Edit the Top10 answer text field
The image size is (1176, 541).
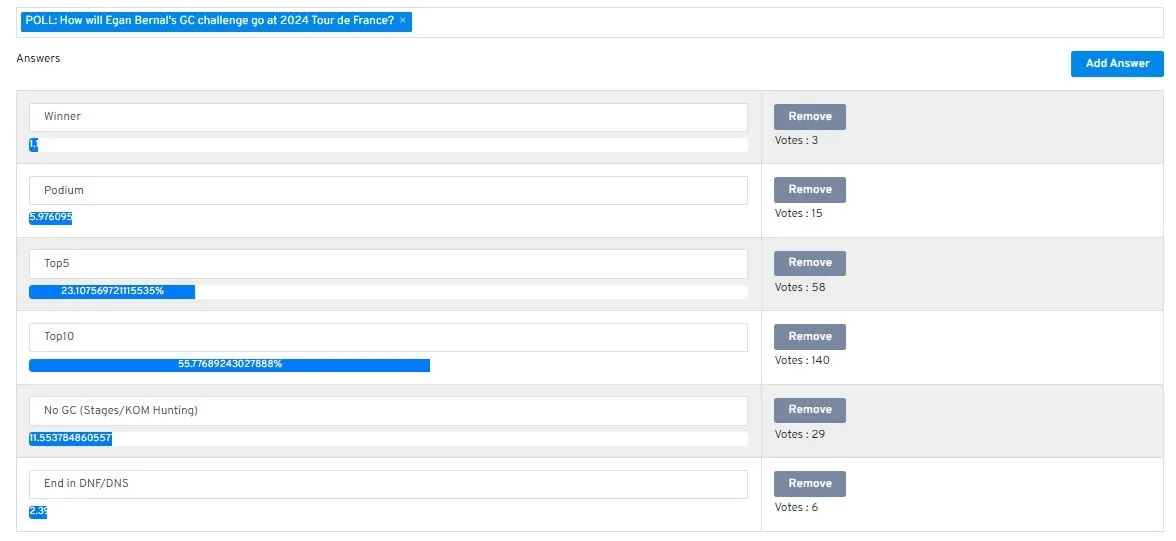click(388, 337)
